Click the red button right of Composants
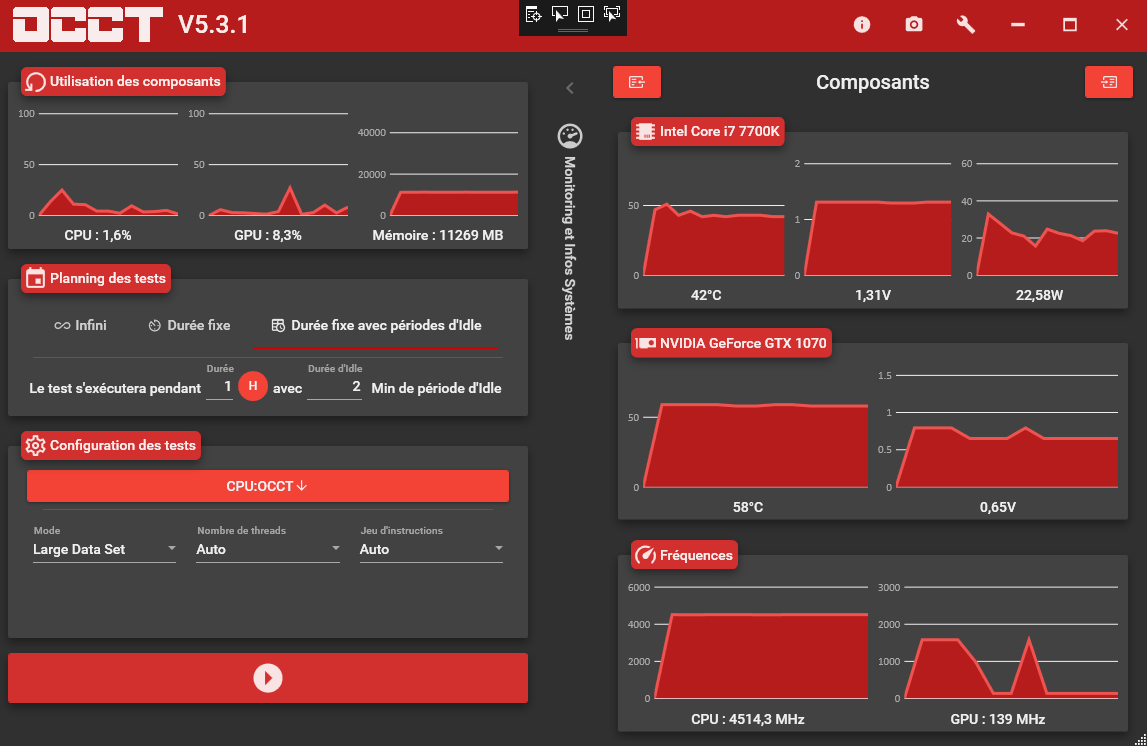The width and height of the screenshot is (1147, 746). 1109,82
